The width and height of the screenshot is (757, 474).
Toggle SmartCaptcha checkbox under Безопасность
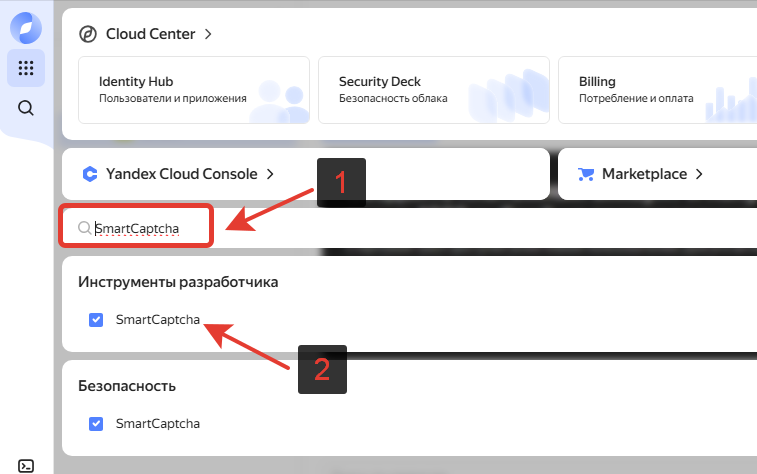point(96,424)
